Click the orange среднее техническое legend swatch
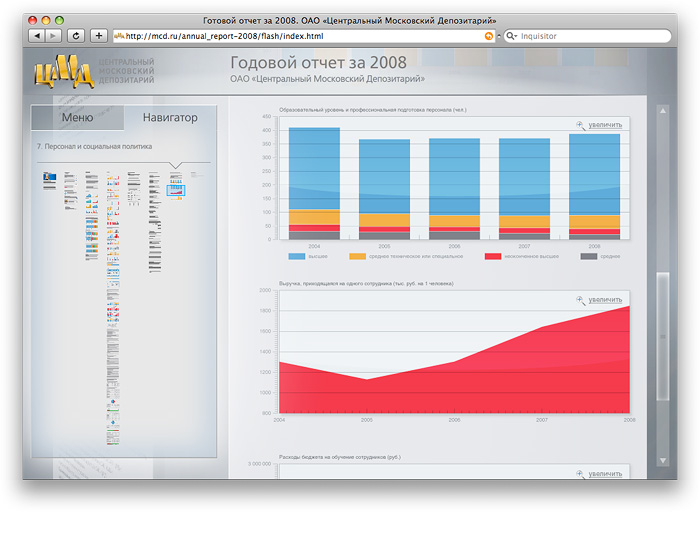Screen dimensions: 700x536 (x=357, y=257)
